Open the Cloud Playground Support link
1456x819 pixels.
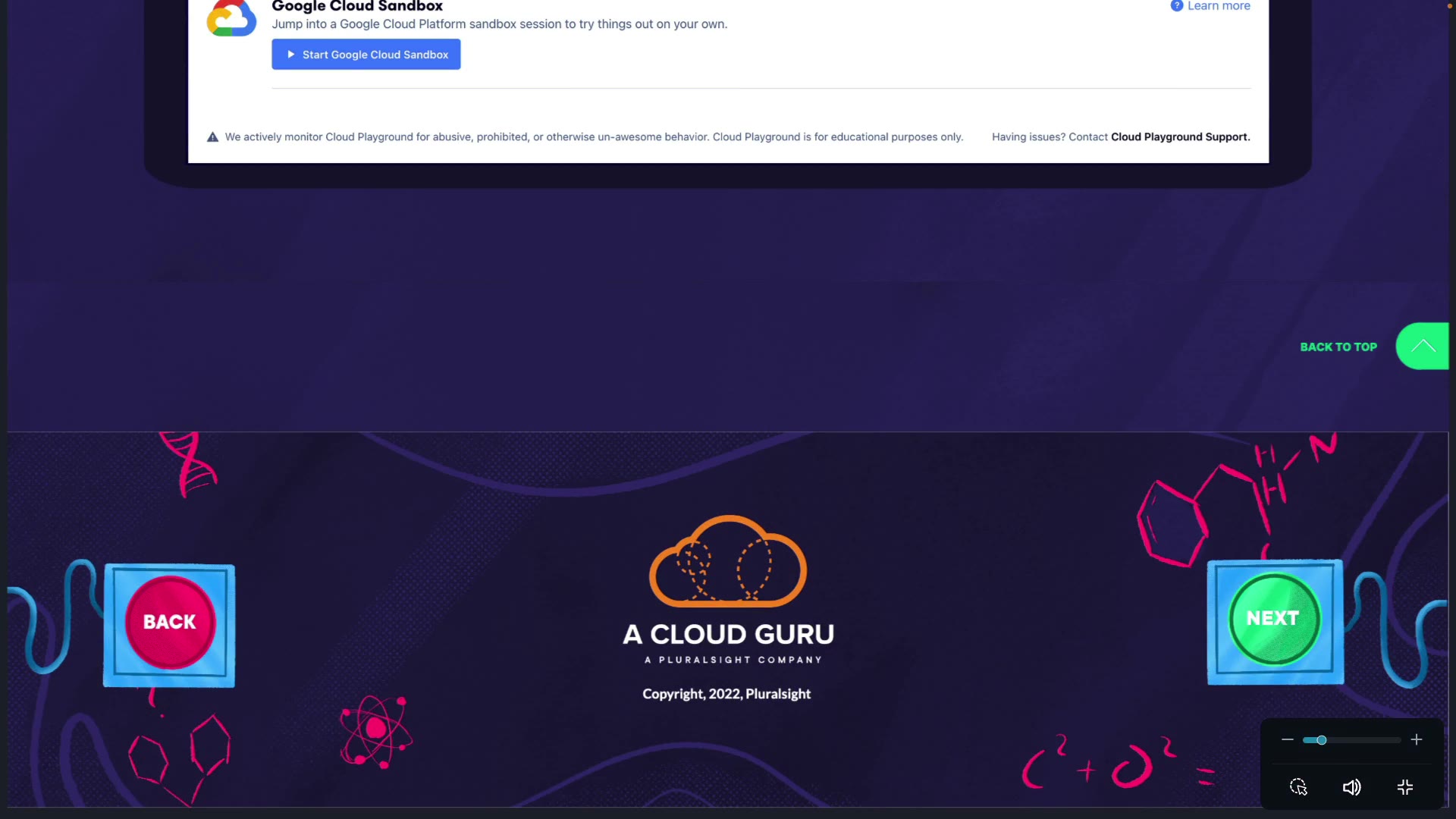(1180, 137)
